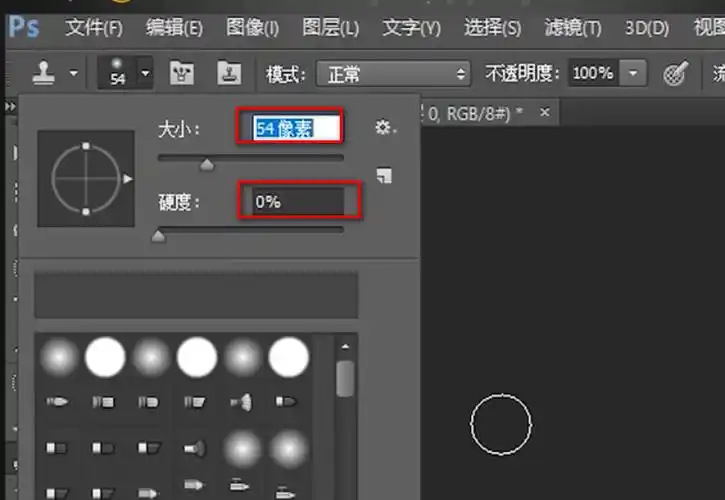Select first soft airbrush preset in third row
The width and height of the screenshot is (725, 500).
coord(242,449)
